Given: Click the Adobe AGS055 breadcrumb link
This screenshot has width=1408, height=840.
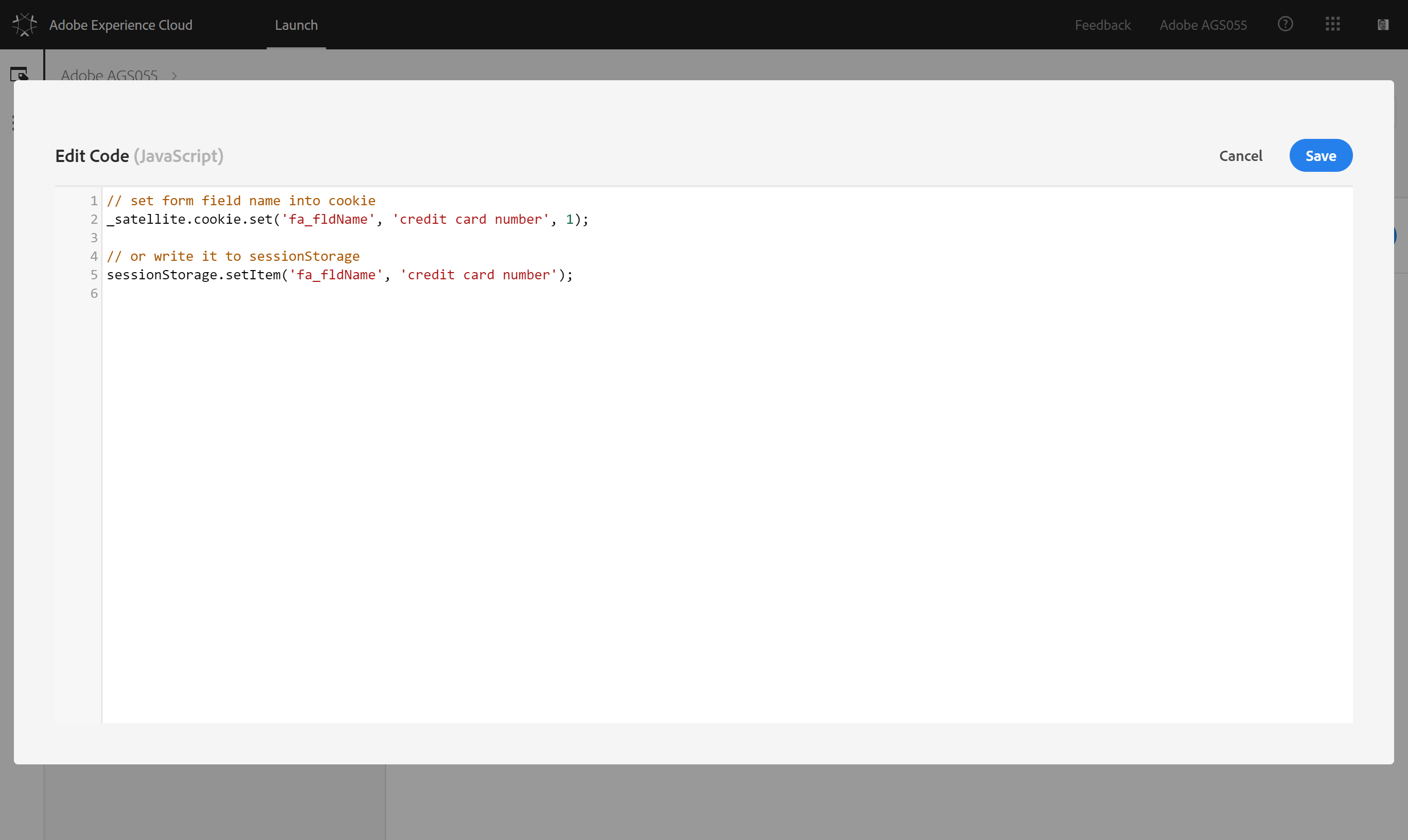Looking at the screenshot, I should (x=109, y=76).
